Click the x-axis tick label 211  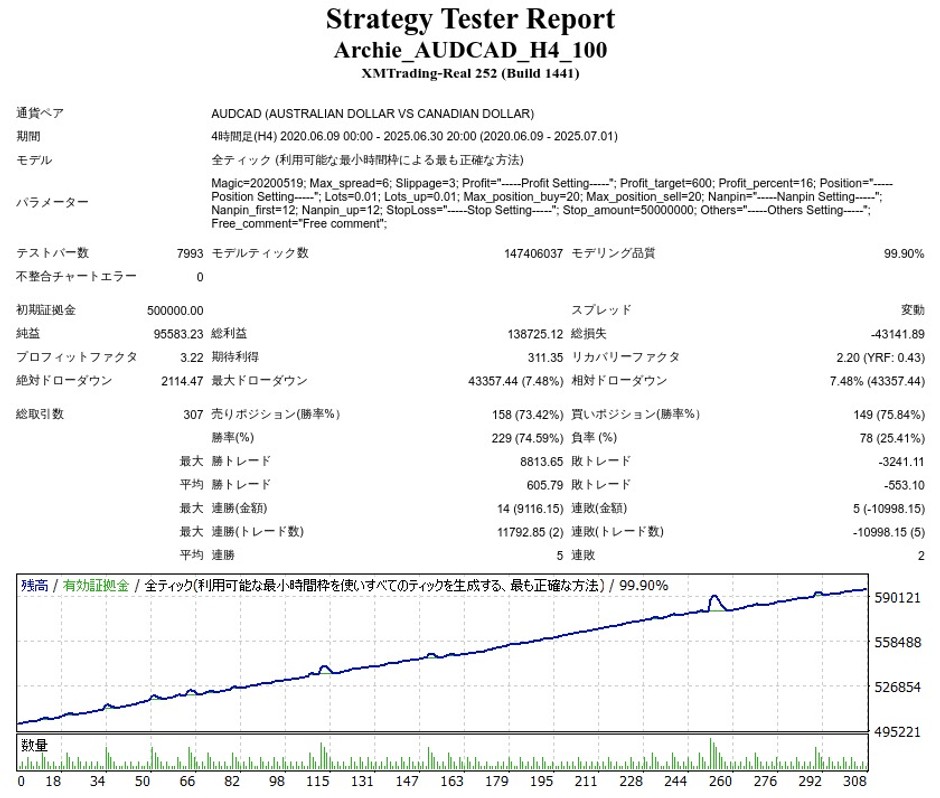click(586, 781)
